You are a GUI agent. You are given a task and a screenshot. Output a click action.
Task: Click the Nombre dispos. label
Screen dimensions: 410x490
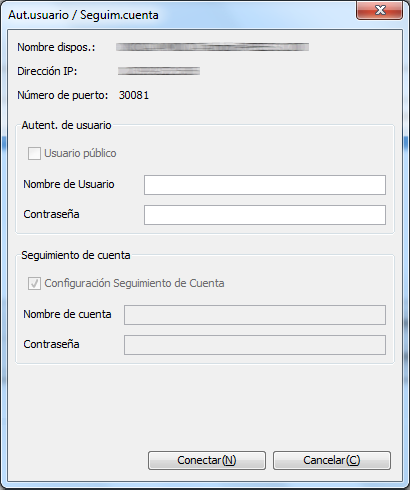(56, 47)
